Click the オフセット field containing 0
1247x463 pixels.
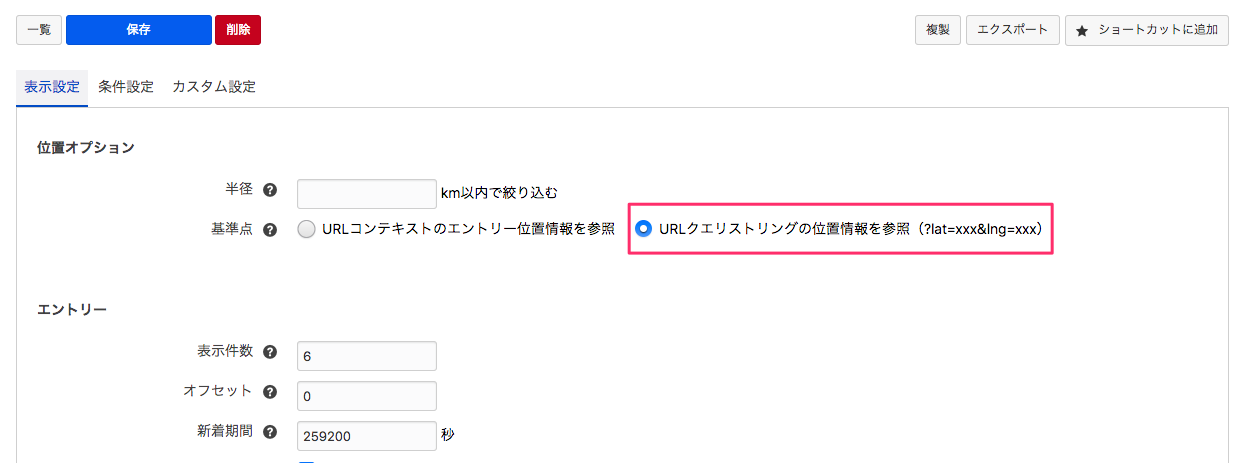point(367,396)
